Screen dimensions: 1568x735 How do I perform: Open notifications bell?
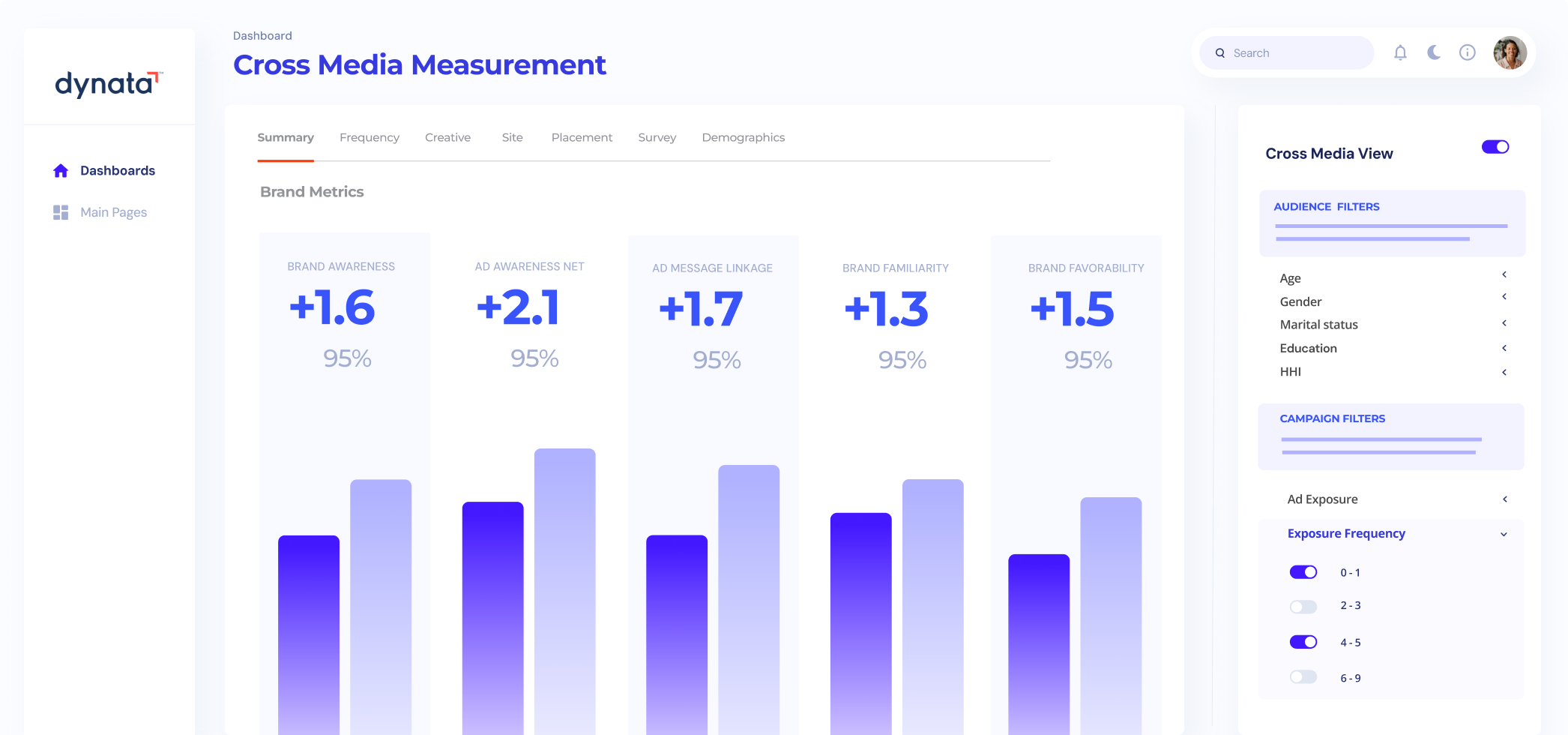coord(1400,52)
